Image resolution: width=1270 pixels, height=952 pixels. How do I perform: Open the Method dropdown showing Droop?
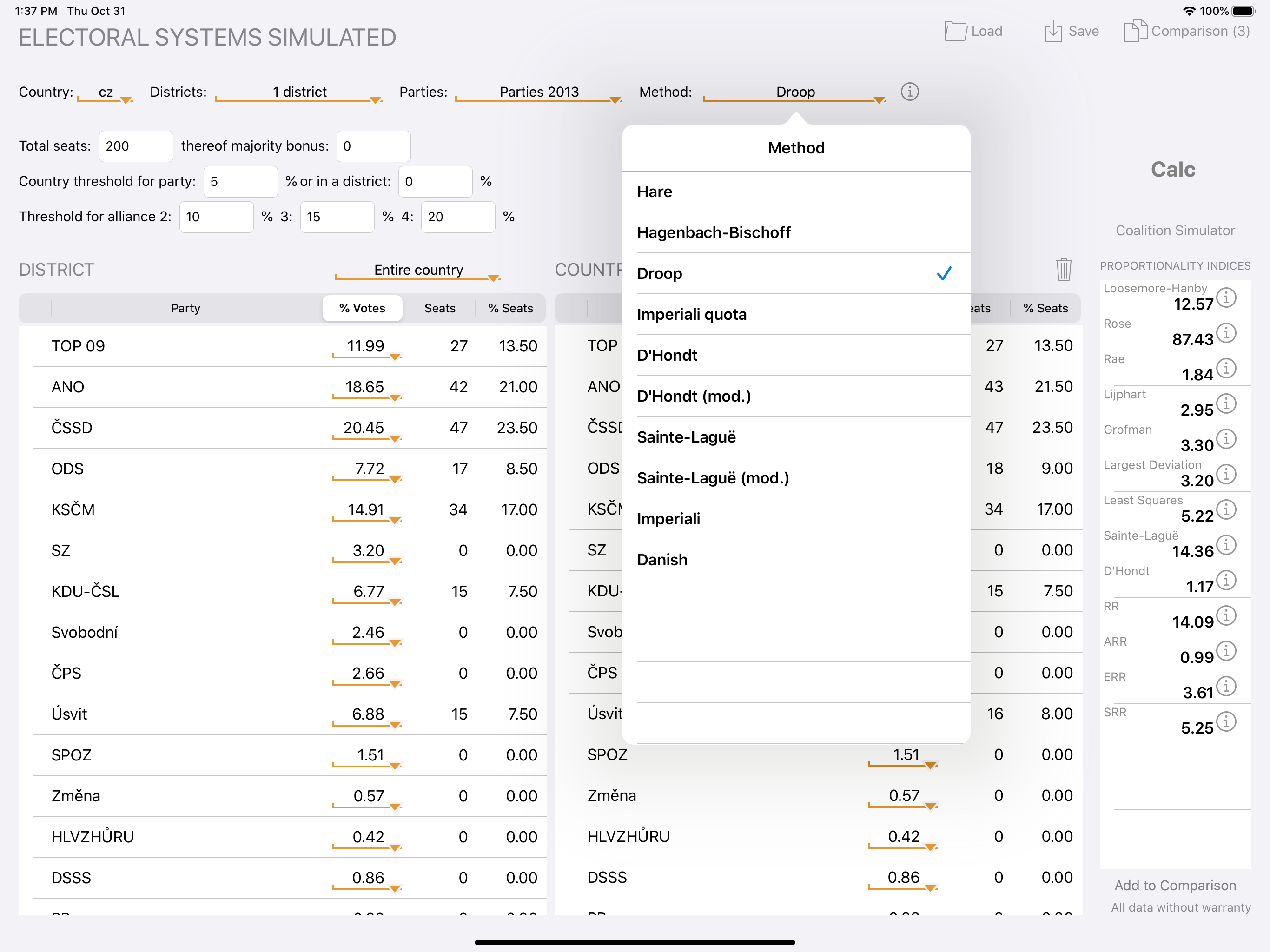coord(794,93)
